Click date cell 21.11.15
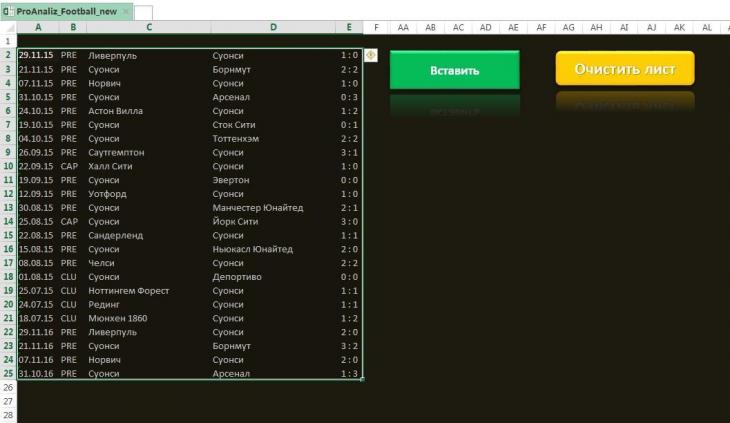Screen dimensions: 730x423 (38, 69)
